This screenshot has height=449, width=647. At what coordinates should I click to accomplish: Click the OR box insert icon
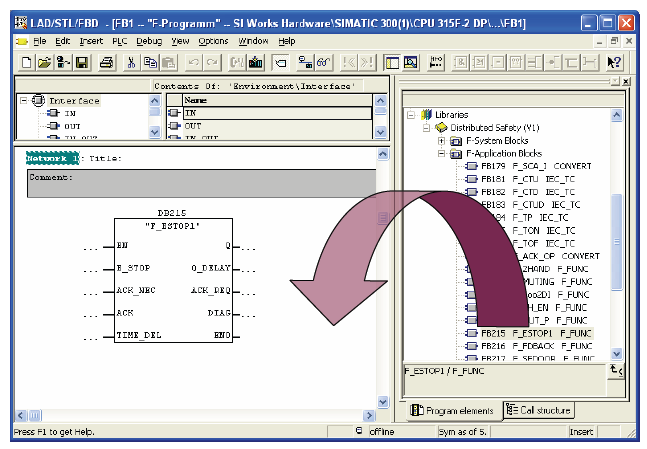click(479, 63)
